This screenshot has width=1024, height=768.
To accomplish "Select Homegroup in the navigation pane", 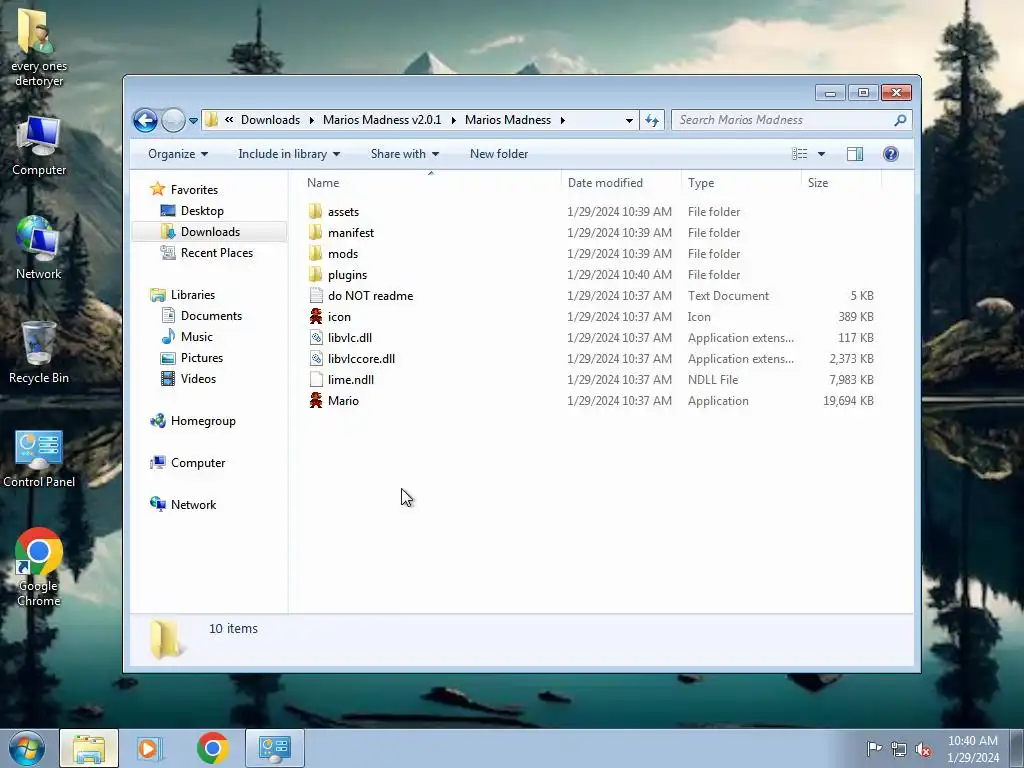I will click(203, 421).
